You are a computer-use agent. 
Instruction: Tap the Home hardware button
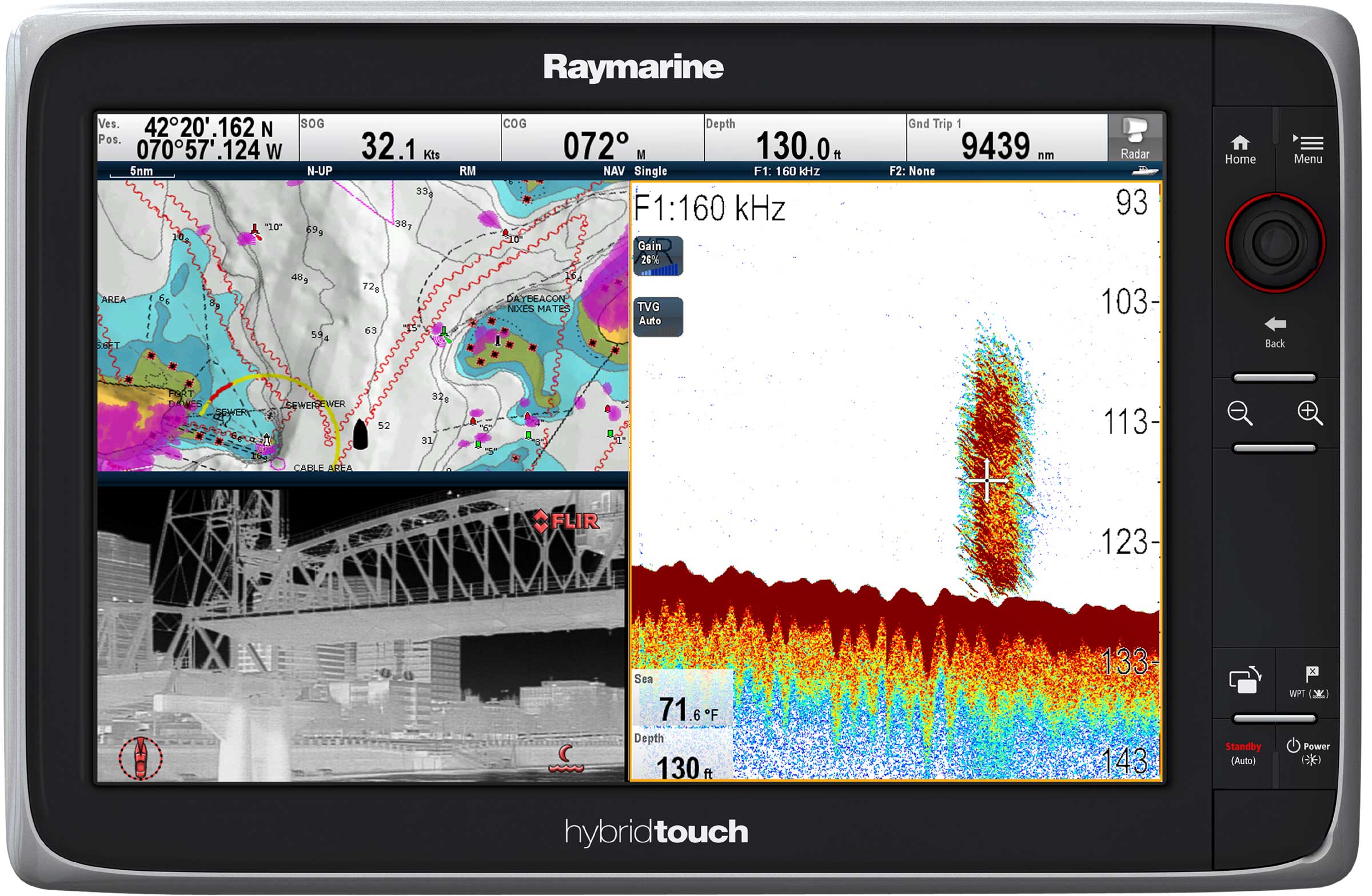1240,150
